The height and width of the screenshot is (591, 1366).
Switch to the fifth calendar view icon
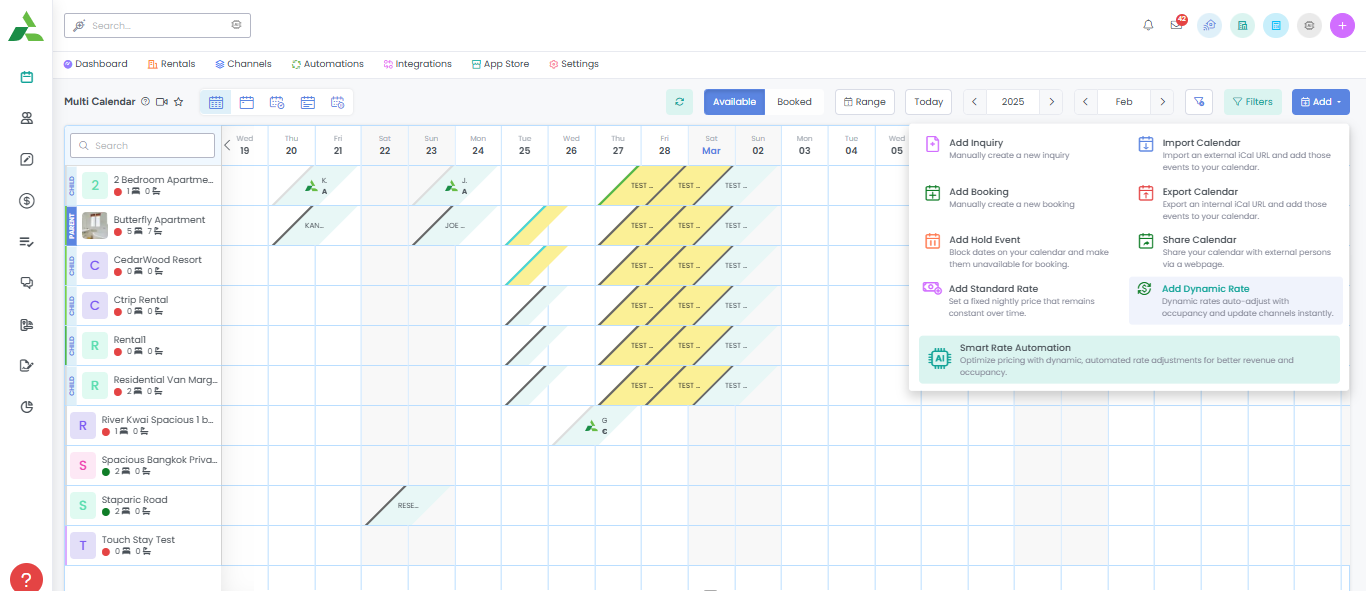pyautogui.click(x=338, y=102)
